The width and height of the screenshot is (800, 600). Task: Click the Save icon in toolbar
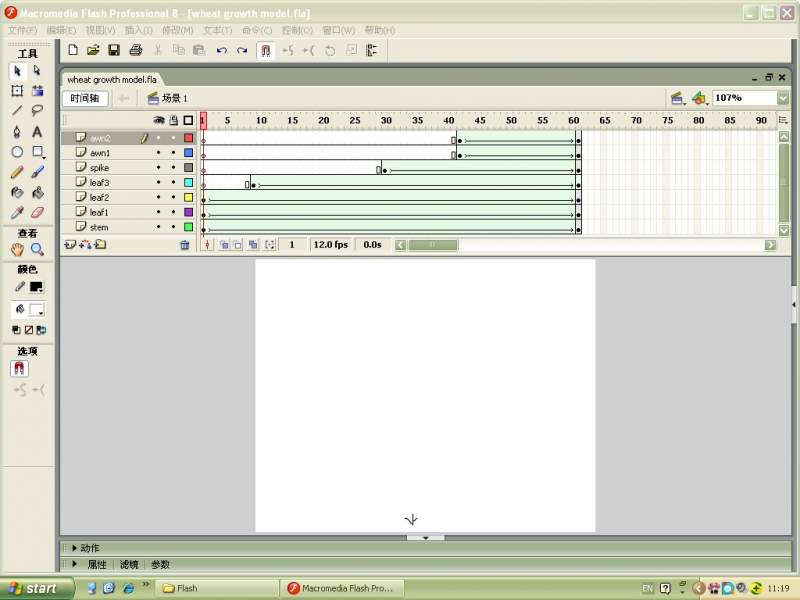coord(114,50)
